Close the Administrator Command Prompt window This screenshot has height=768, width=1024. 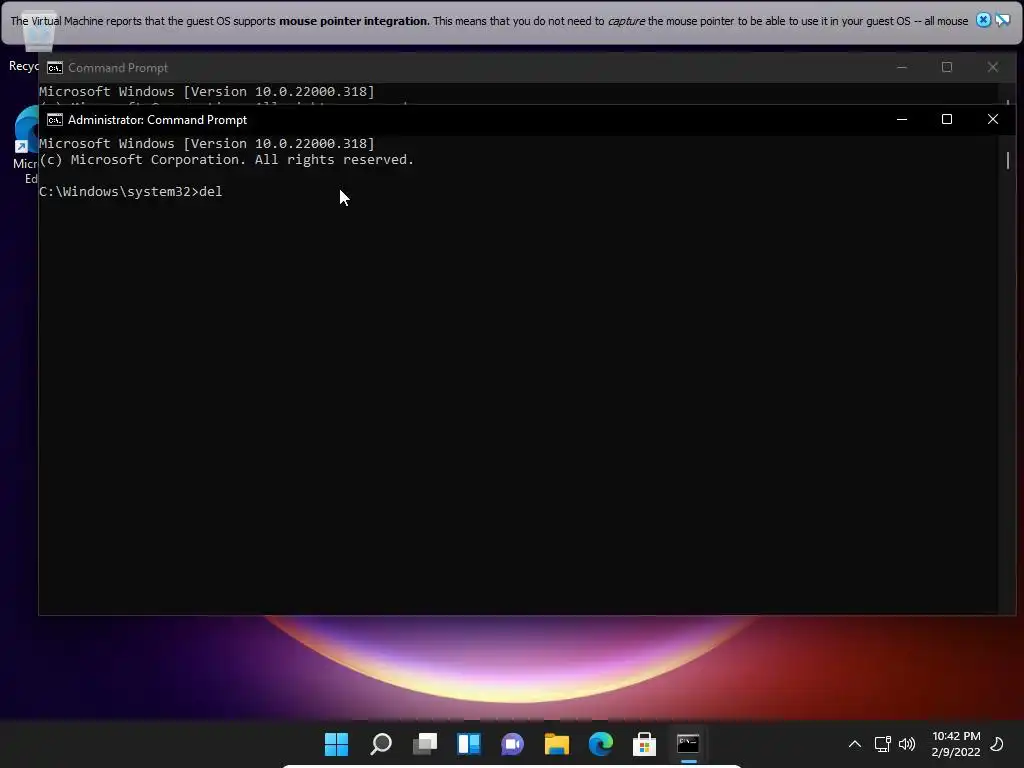[993, 120]
